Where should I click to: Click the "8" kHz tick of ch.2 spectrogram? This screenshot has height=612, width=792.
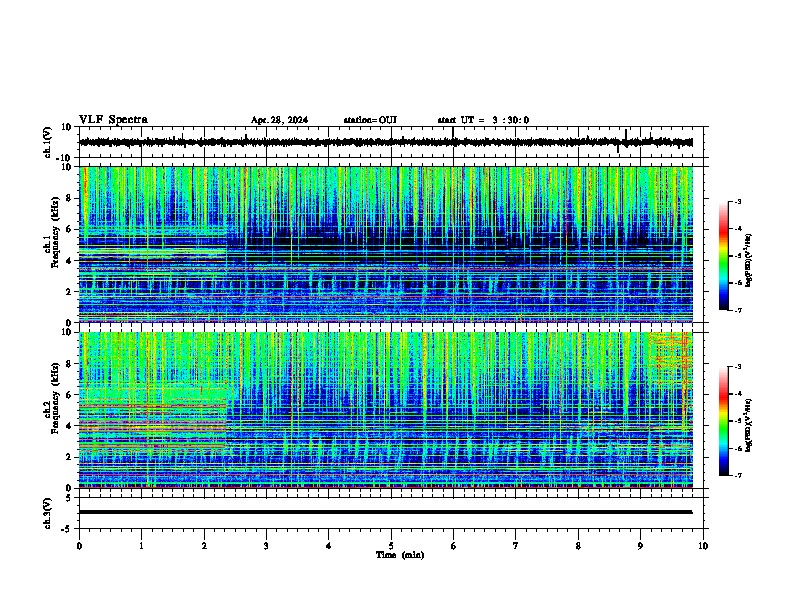point(69,364)
